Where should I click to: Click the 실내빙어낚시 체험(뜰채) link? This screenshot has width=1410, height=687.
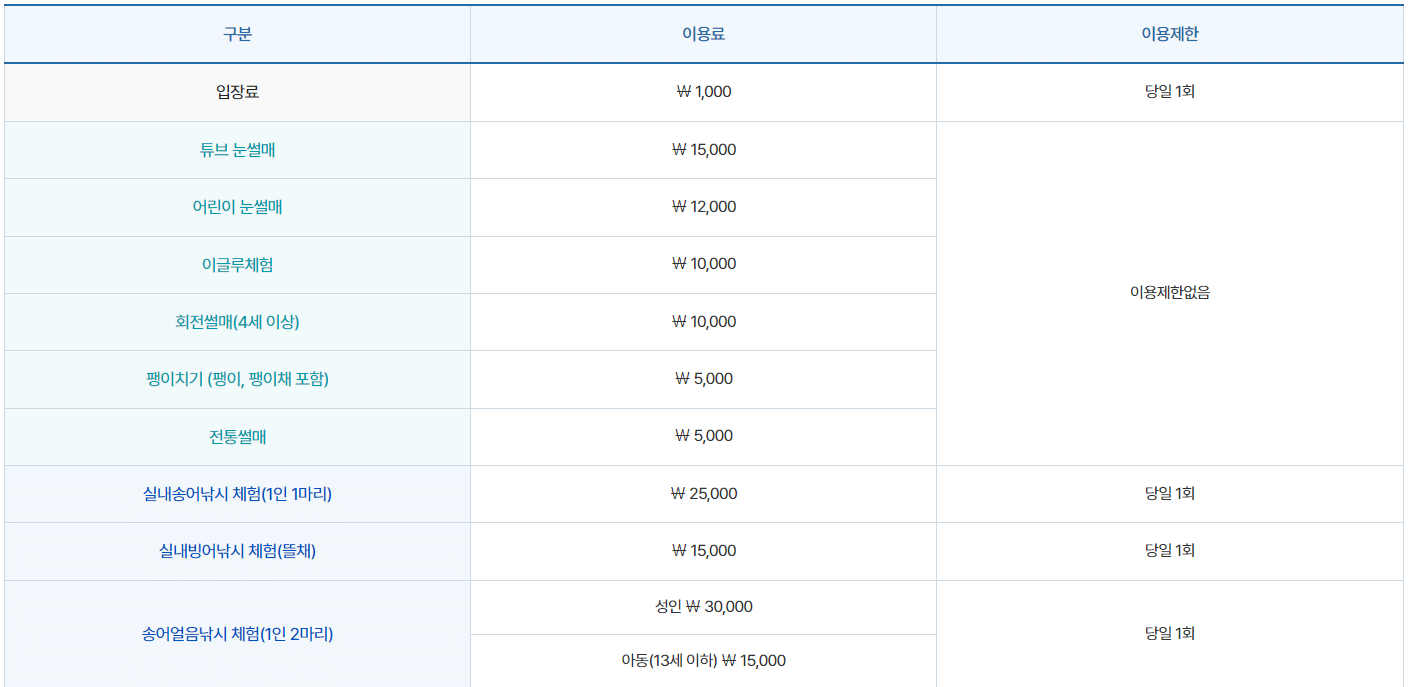(x=235, y=550)
